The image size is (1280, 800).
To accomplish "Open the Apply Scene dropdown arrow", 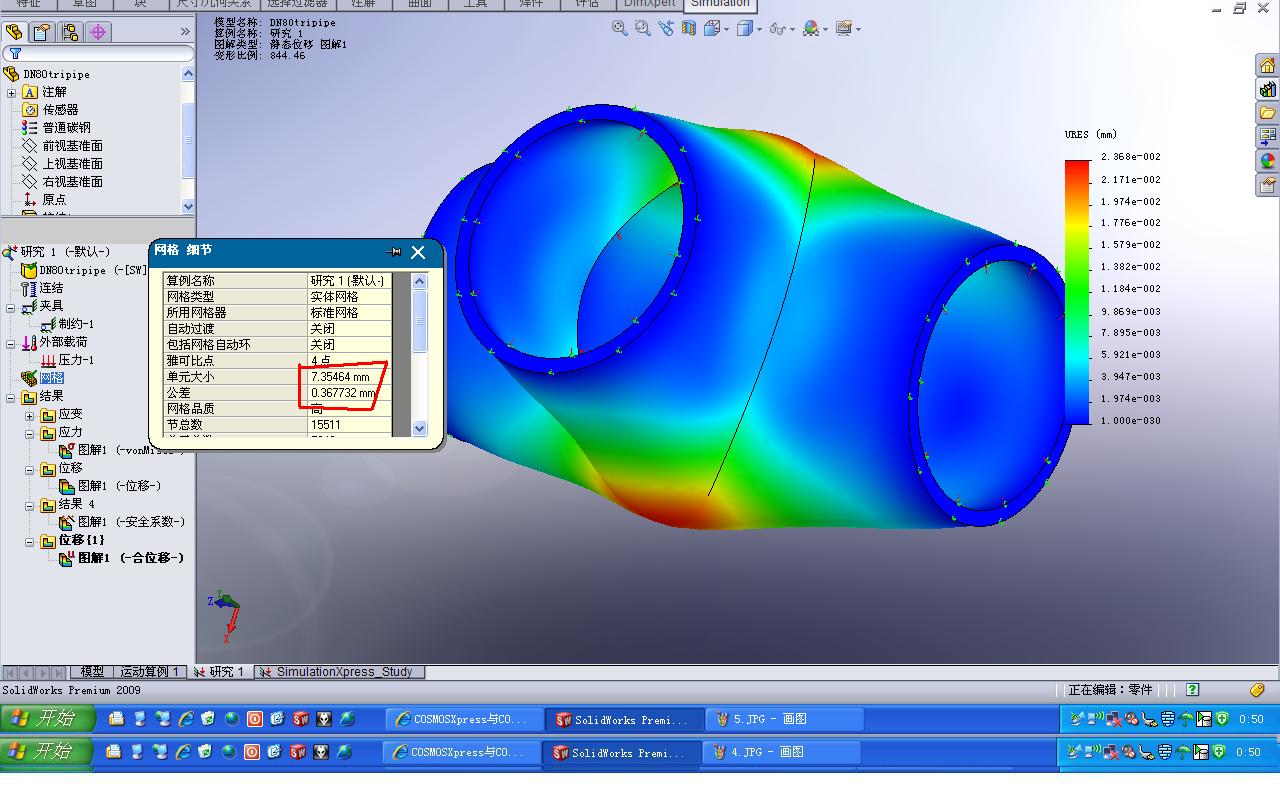I will click(825, 29).
